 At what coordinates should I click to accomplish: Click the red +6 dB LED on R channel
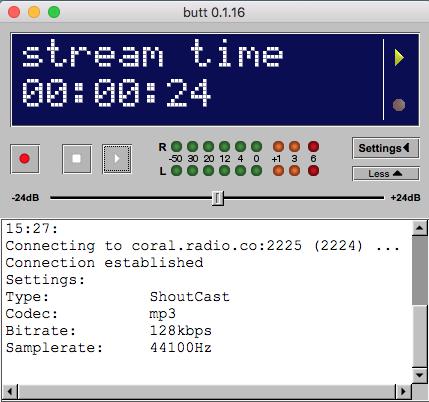point(313,146)
